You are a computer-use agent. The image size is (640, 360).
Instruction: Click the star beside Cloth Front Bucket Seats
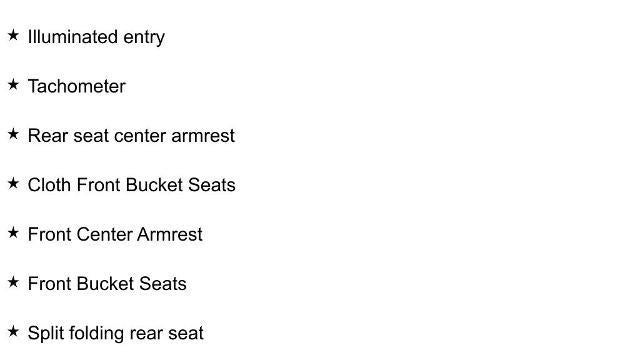[x=13, y=183]
